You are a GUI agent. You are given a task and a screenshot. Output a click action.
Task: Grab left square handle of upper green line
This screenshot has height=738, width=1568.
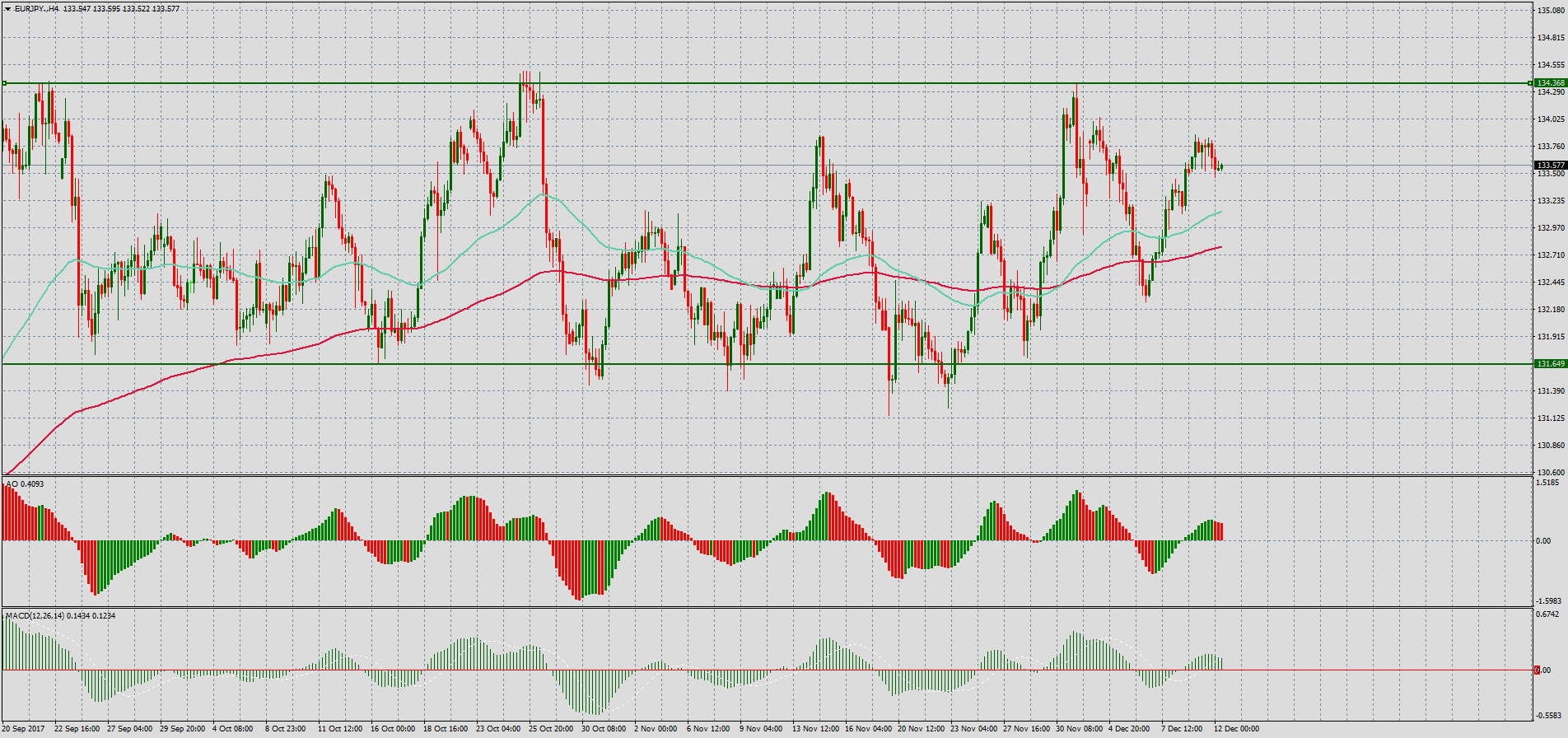(x=5, y=83)
